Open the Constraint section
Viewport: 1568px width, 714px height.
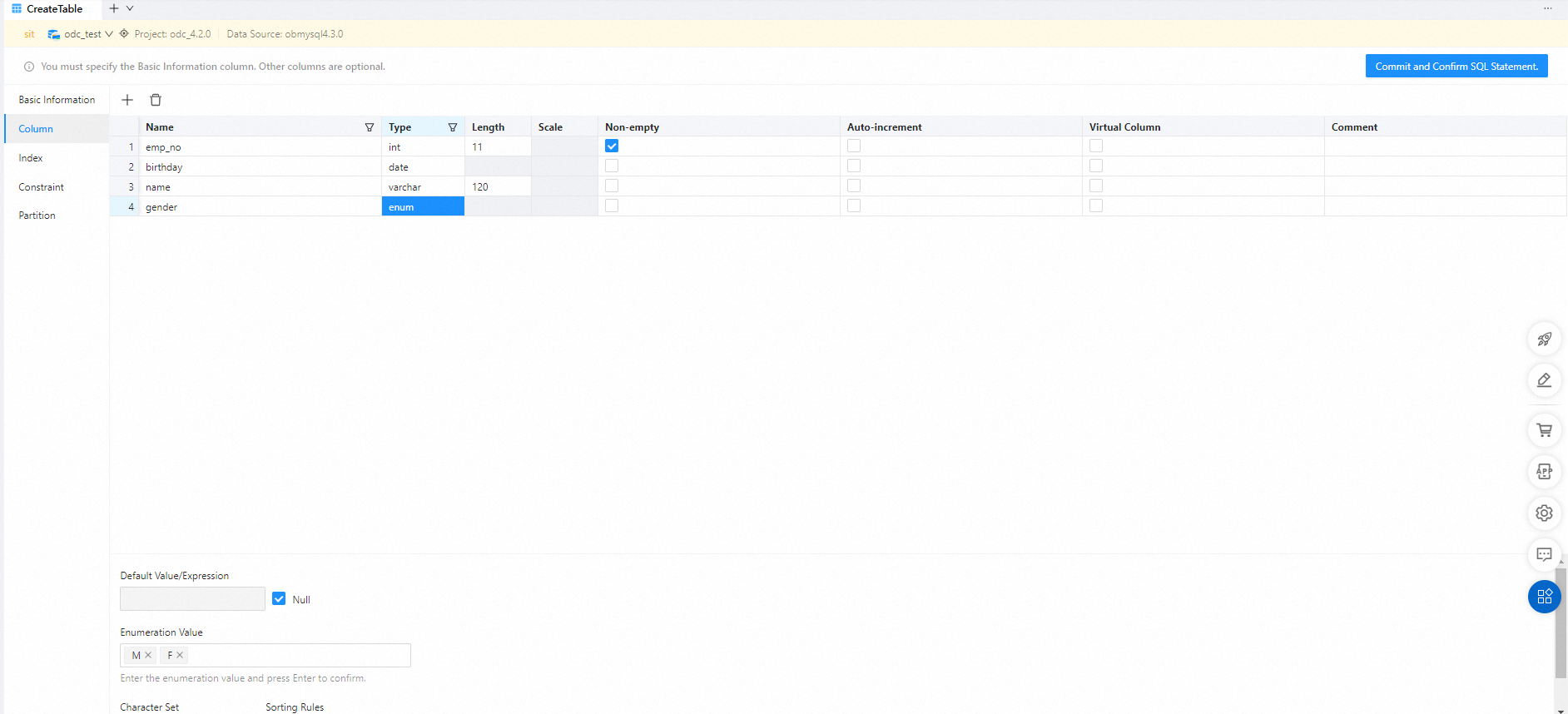pos(57,187)
